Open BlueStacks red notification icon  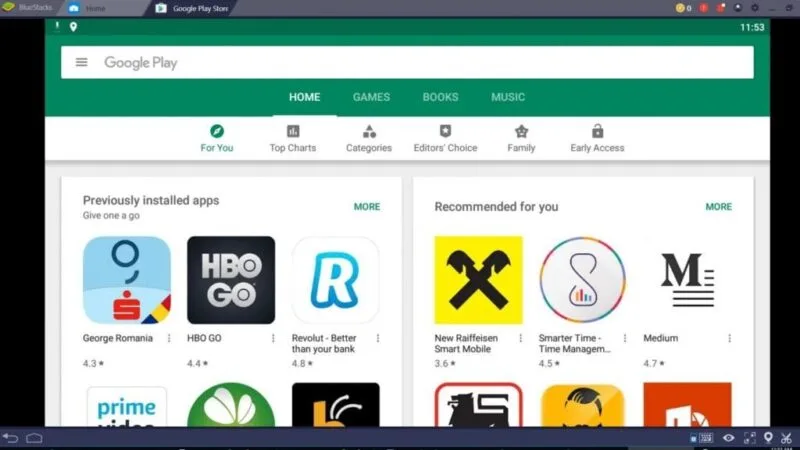[704, 8]
